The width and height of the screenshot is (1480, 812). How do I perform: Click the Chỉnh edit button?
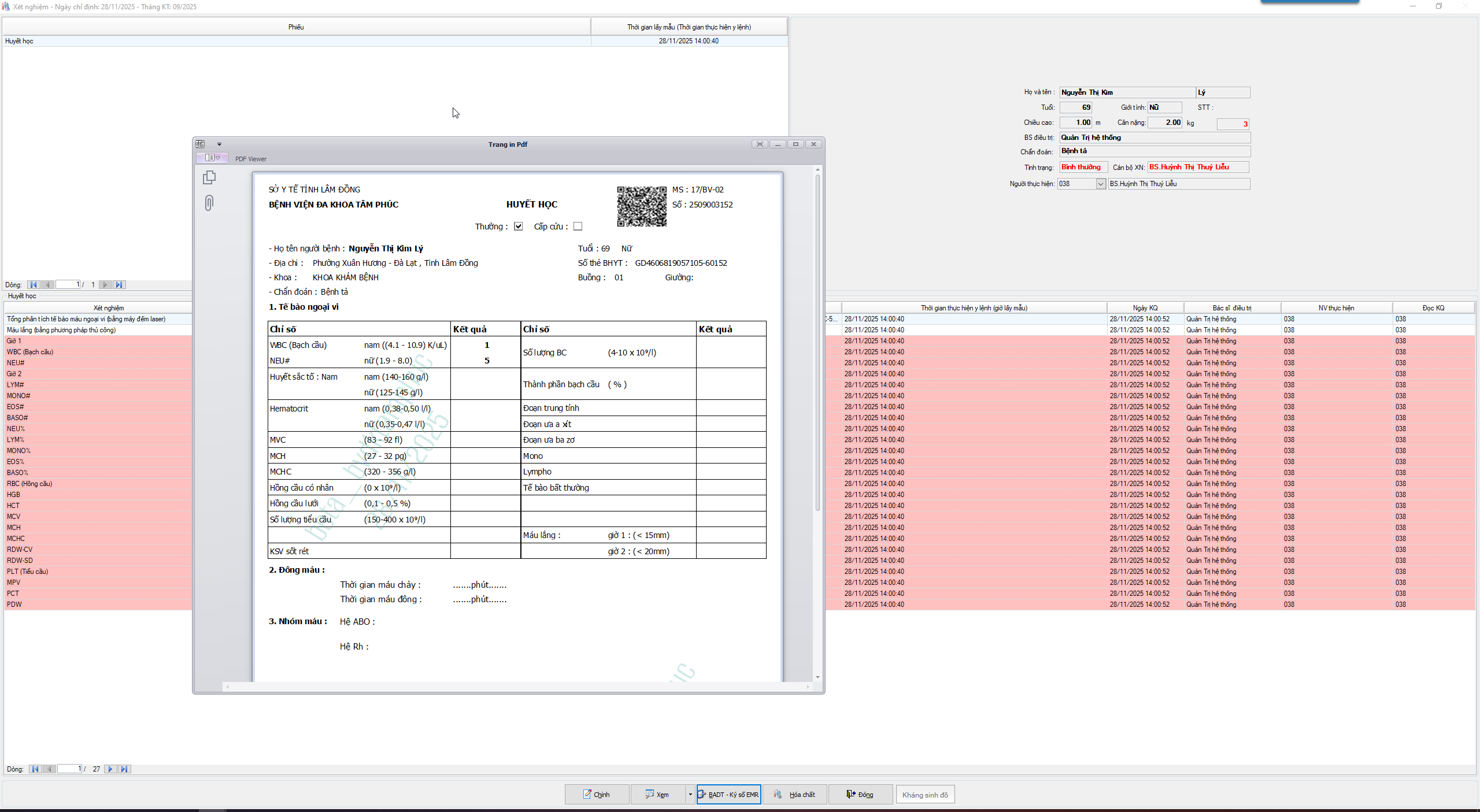tap(597, 795)
